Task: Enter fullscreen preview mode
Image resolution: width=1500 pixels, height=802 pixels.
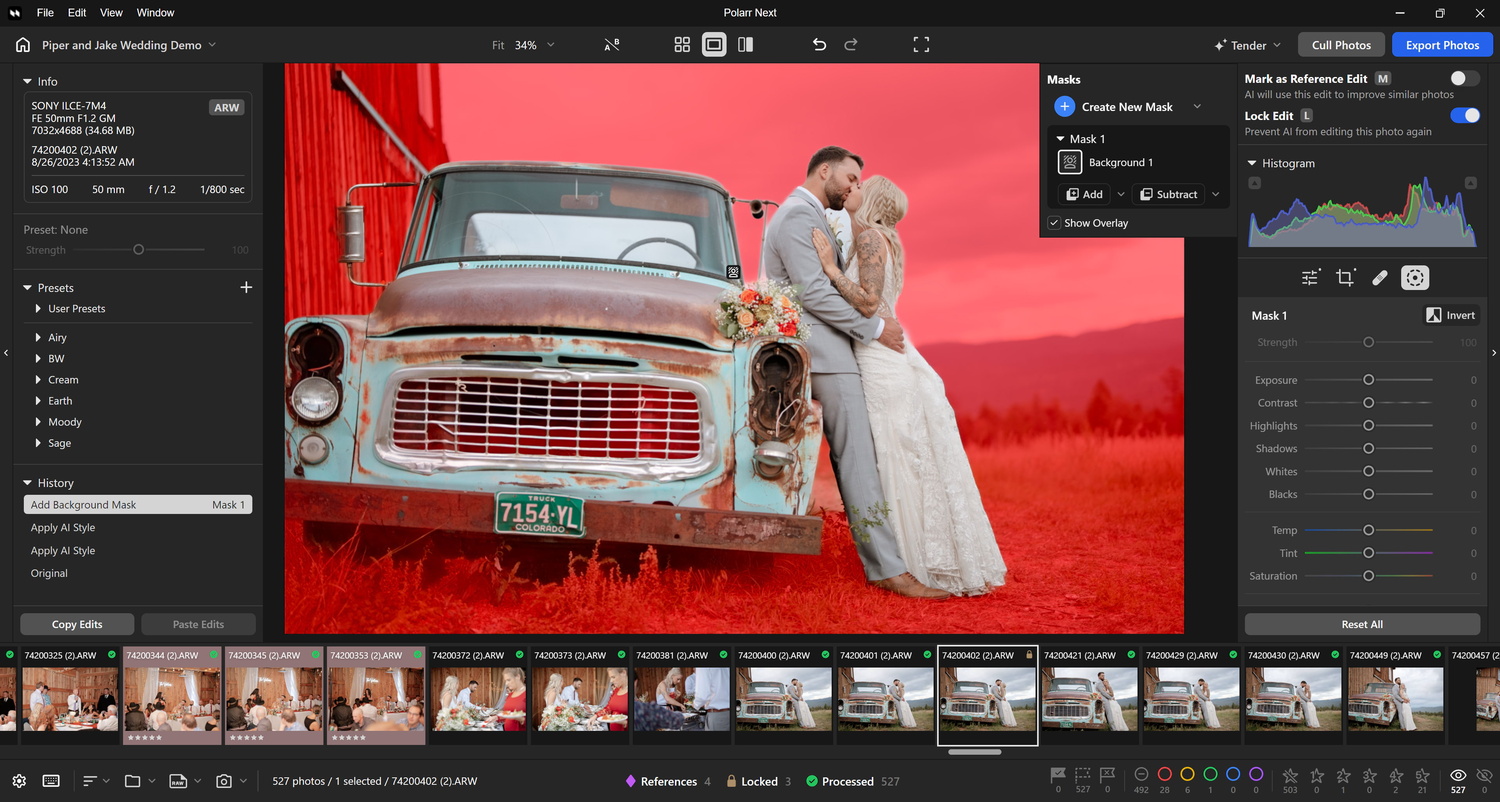Action: click(921, 45)
